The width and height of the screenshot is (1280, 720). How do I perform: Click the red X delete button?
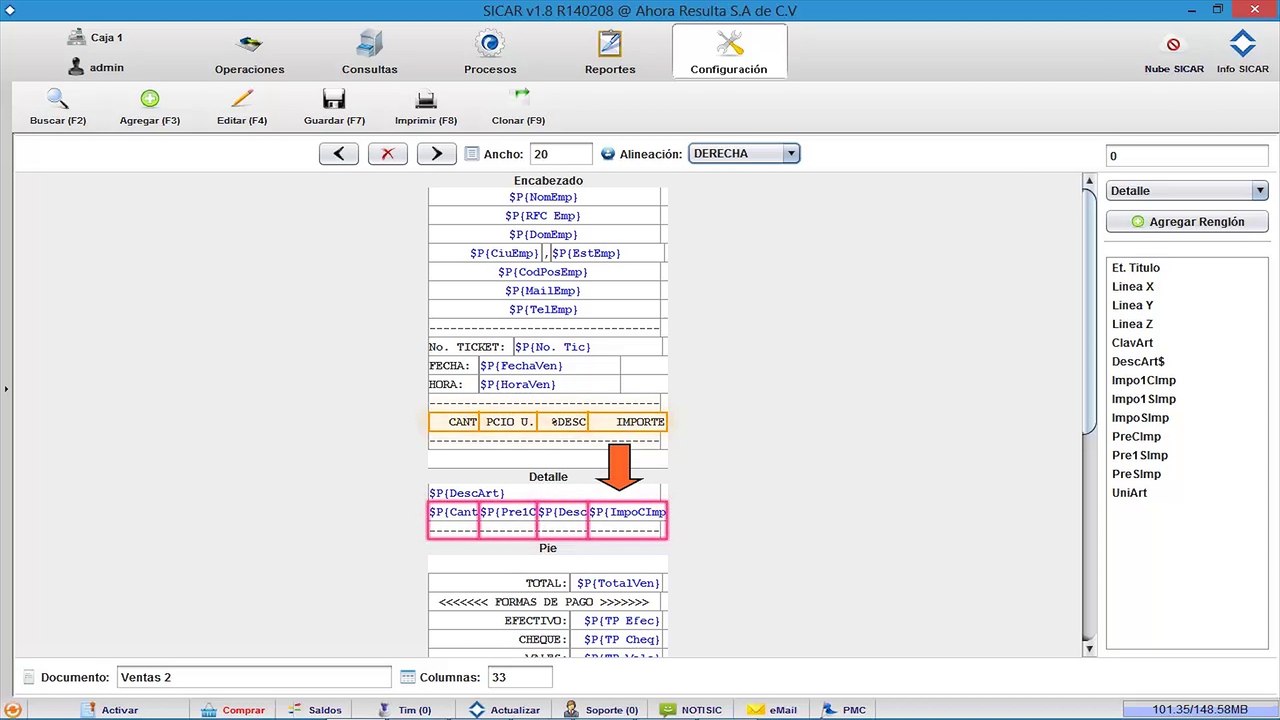pyautogui.click(x=388, y=154)
